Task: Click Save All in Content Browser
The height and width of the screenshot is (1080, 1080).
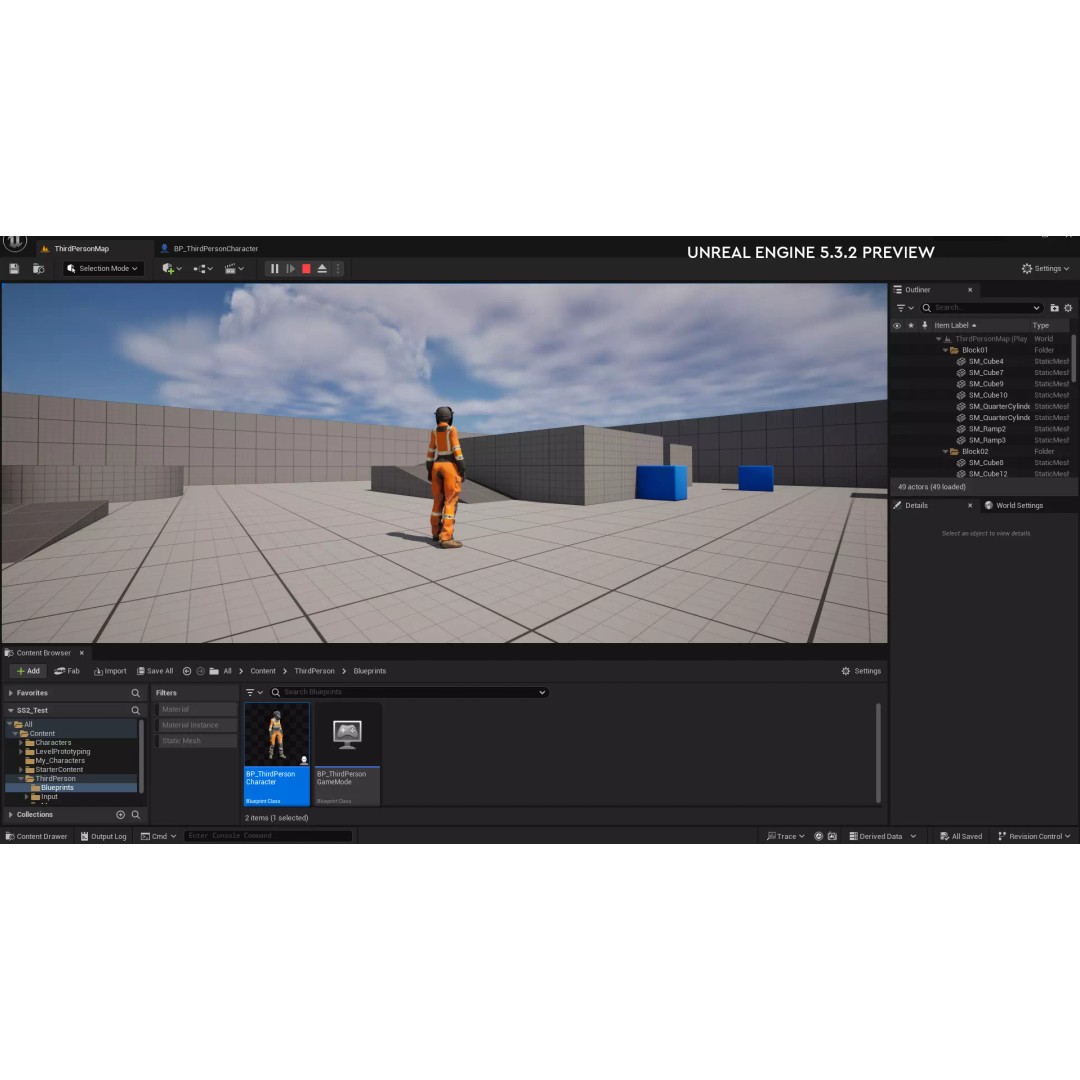Action: click(x=155, y=671)
